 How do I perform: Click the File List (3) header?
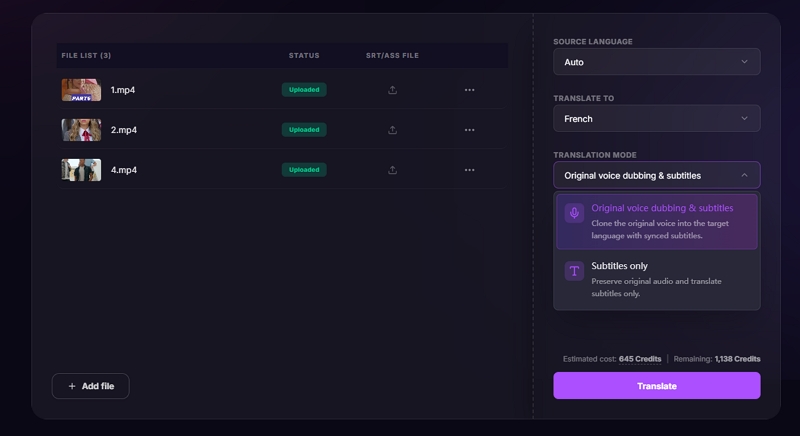click(x=86, y=56)
